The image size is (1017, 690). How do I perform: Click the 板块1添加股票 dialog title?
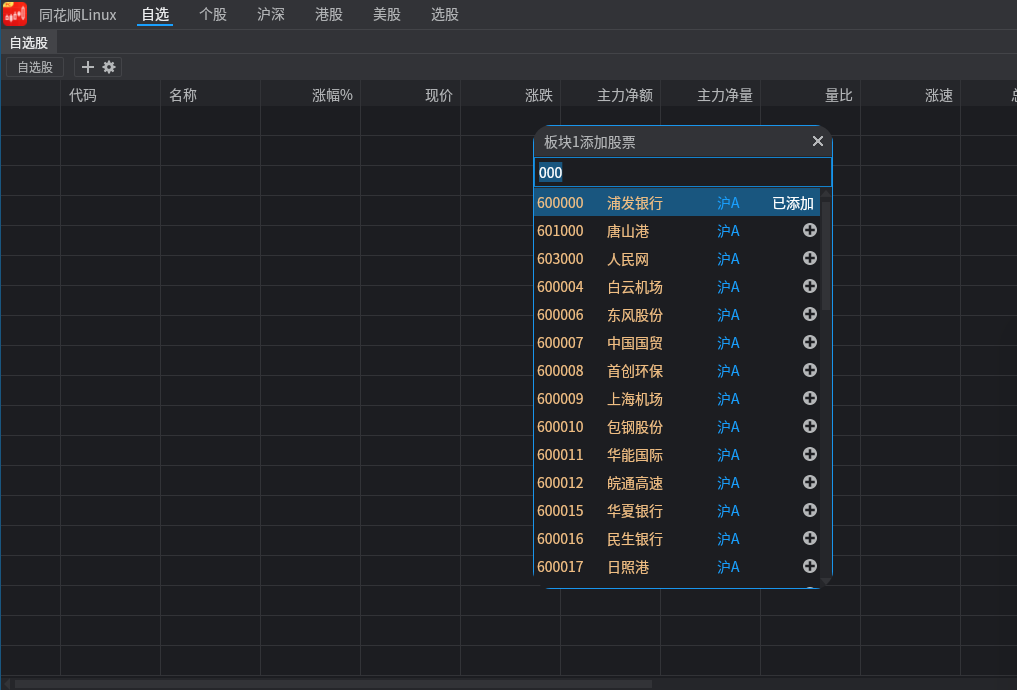pyautogui.click(x=590, y=142)
